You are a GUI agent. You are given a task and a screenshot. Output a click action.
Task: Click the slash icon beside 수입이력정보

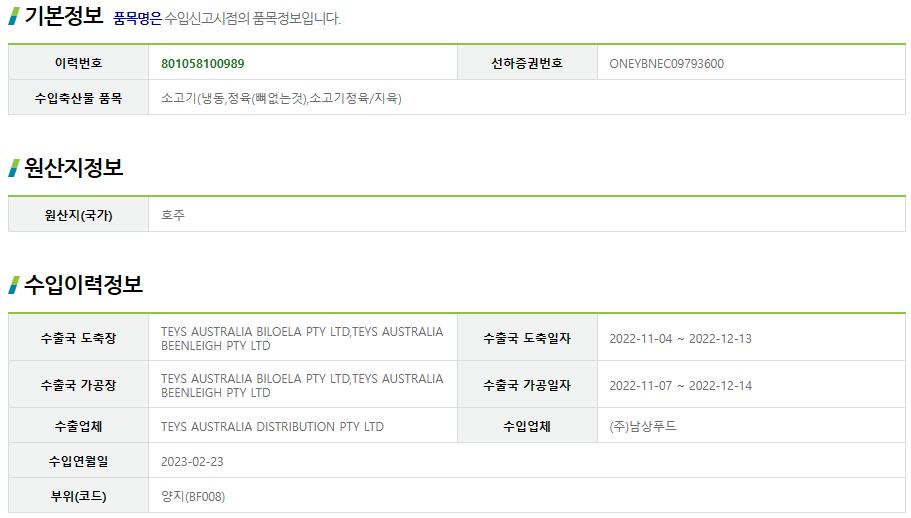14,285
